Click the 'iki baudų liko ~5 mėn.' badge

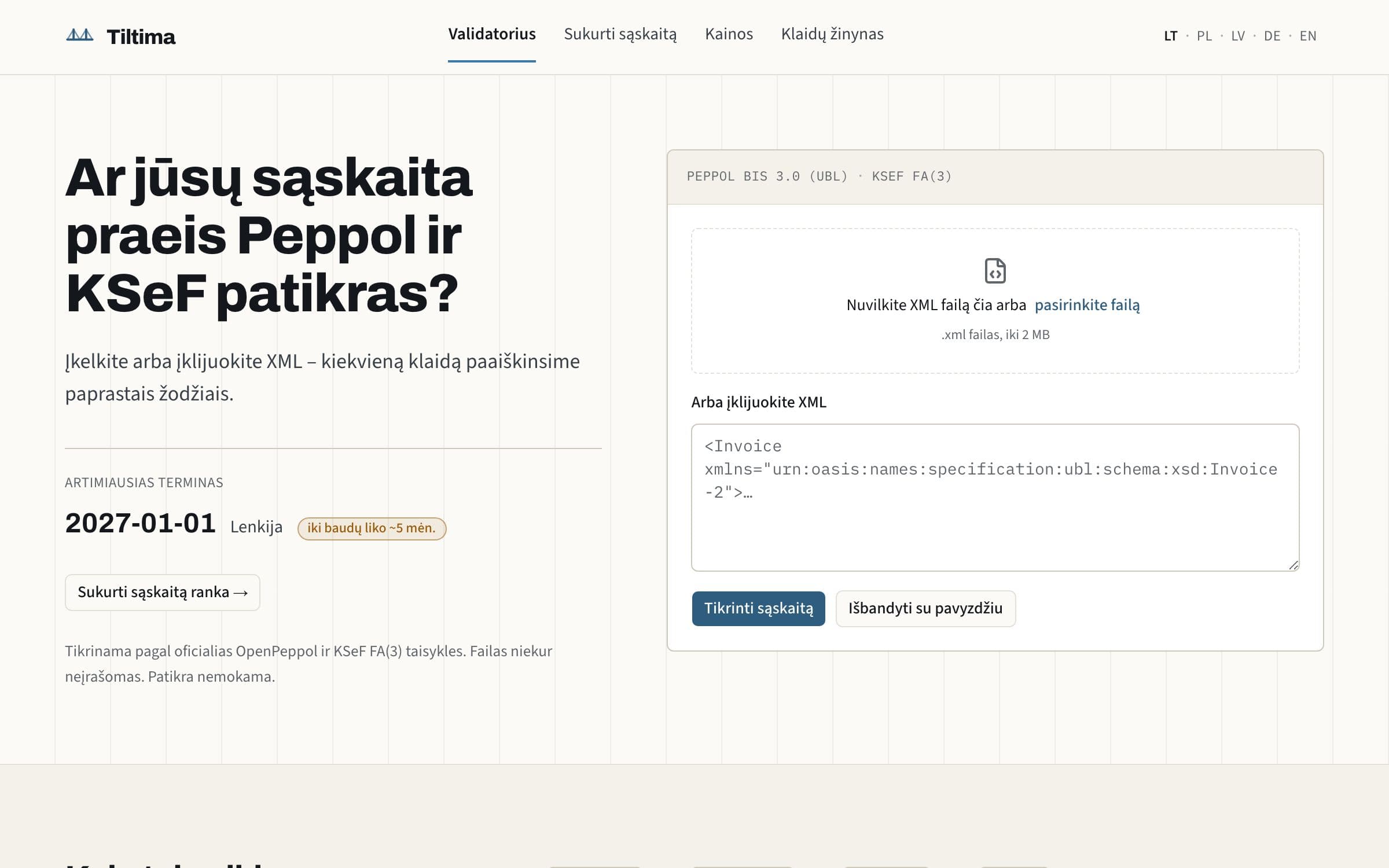coord(372,528)
